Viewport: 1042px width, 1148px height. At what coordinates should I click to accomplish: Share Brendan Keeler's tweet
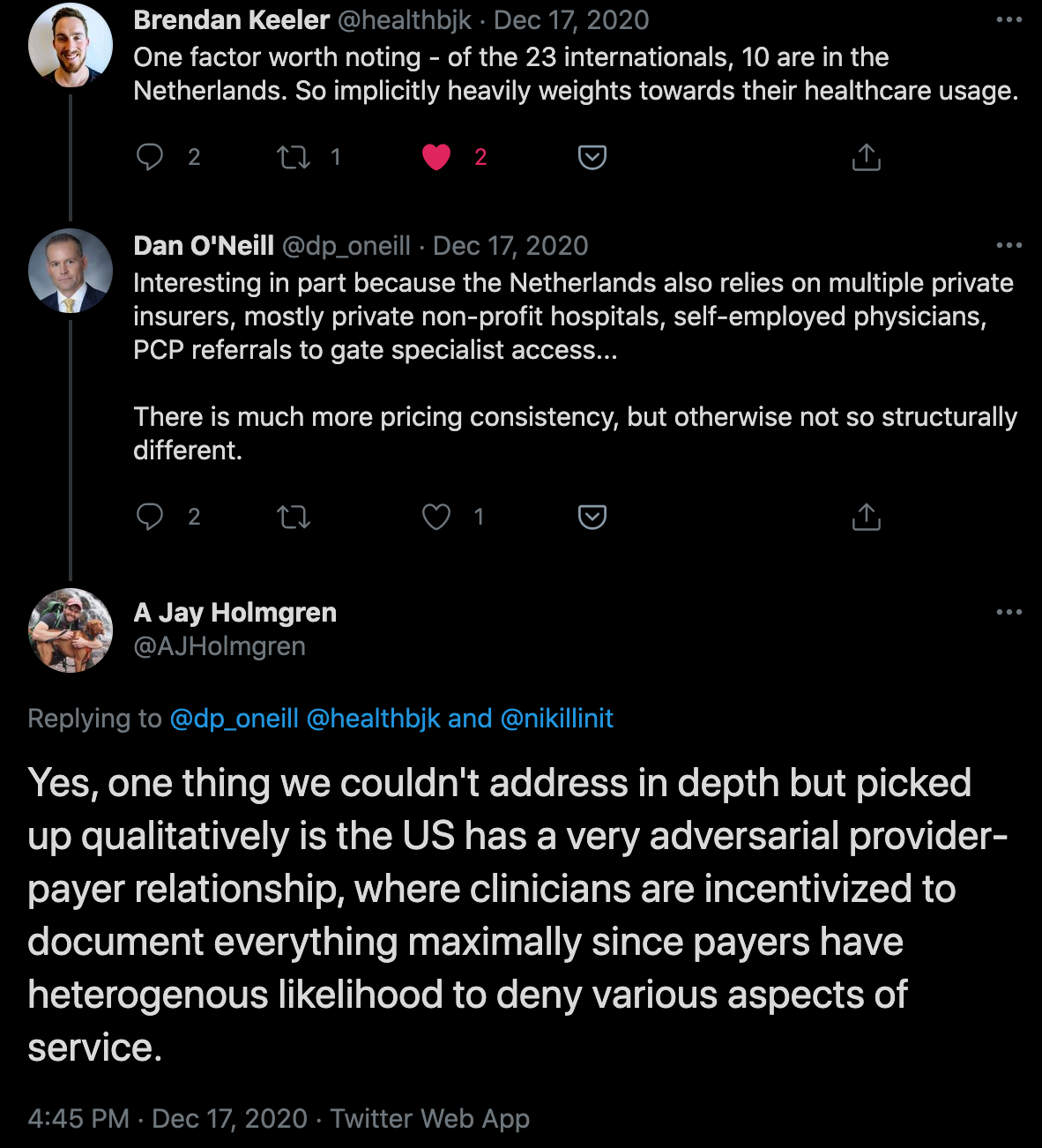(867, 157)
